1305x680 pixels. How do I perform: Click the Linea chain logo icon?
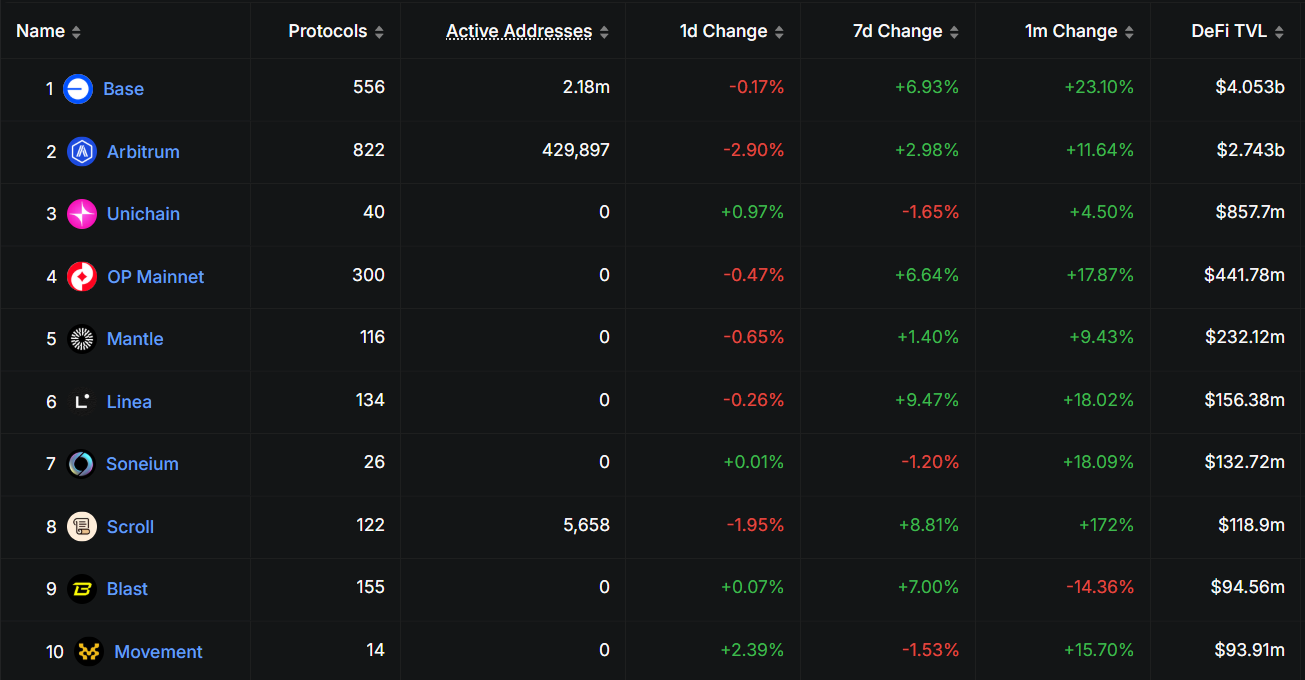pyautogui.click(x=82, y=402)
